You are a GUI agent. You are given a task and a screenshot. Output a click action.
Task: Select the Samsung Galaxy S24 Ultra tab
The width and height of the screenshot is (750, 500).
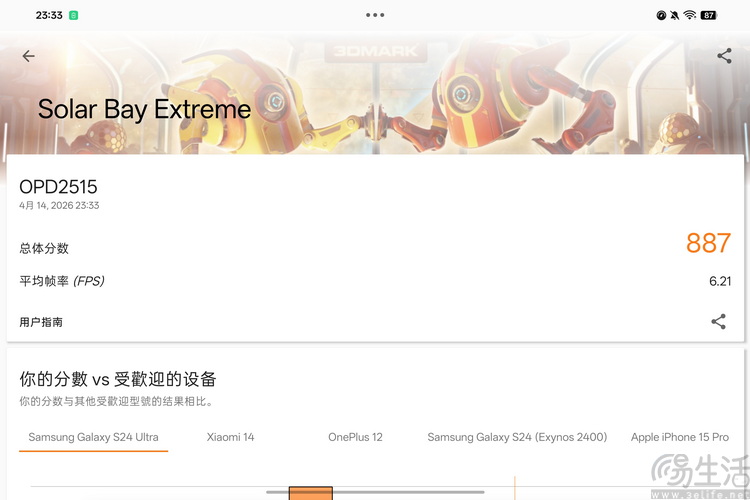(93, 437)
